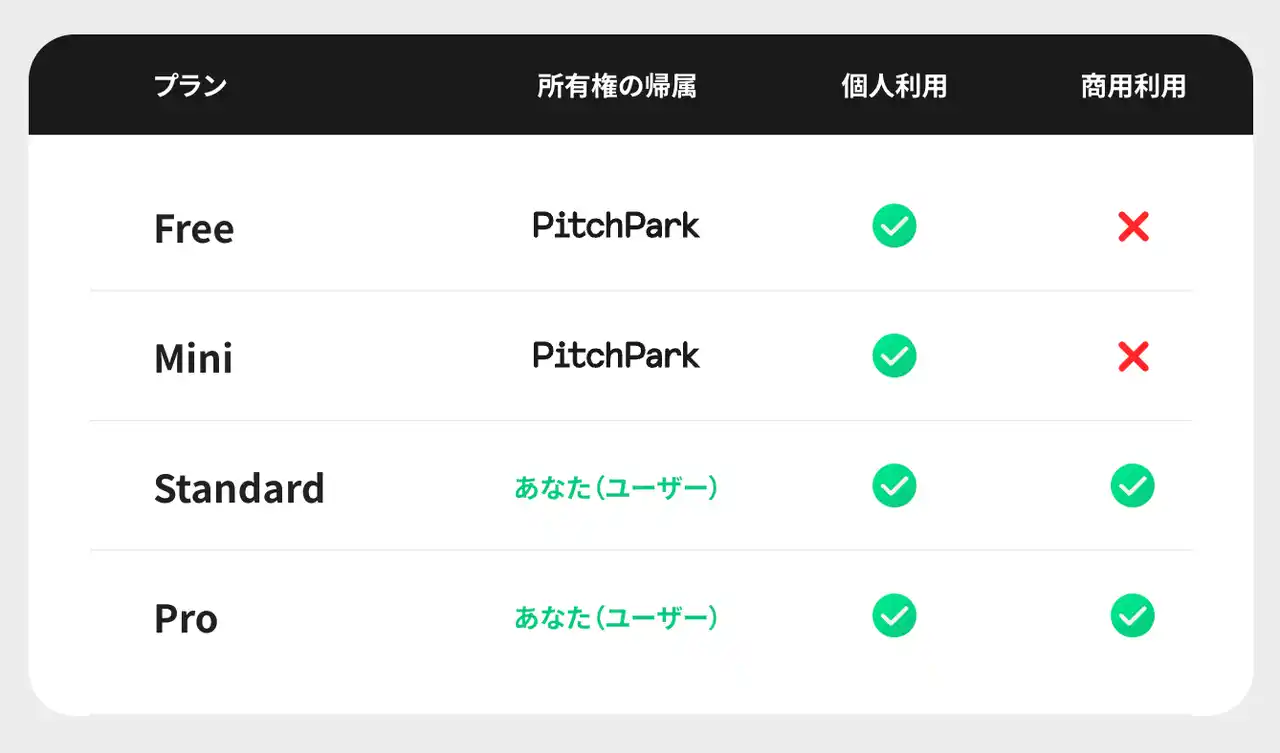
Task: Click the Pro plan personal use checkmark
Action: [x=894, y=615]
